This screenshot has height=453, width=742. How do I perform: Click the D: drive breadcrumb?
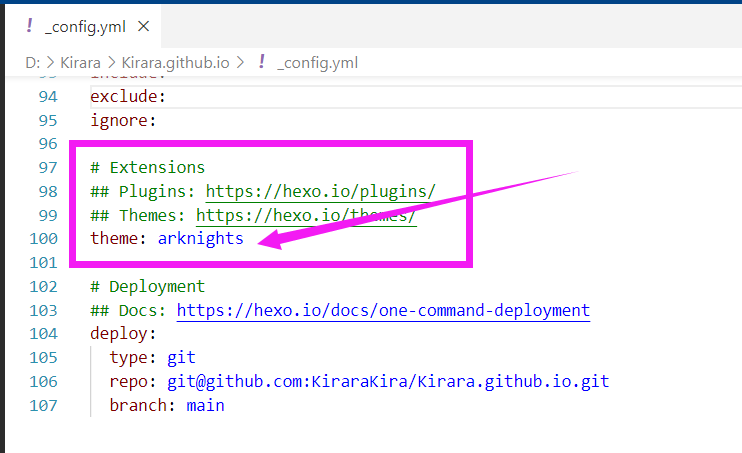[x=33, y=63]
